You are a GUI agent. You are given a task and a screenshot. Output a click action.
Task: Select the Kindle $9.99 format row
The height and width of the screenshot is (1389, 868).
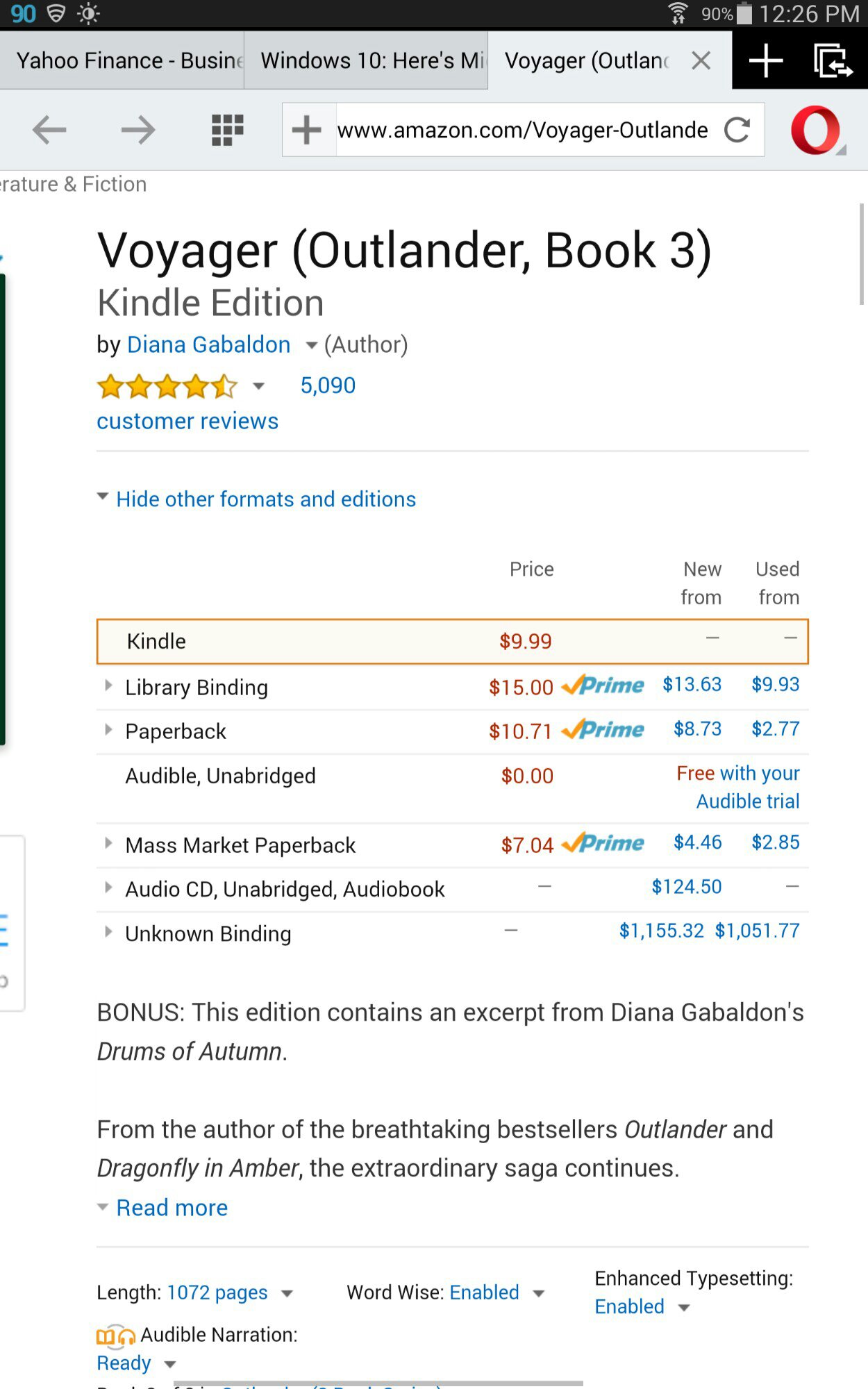tap(452, 641)
